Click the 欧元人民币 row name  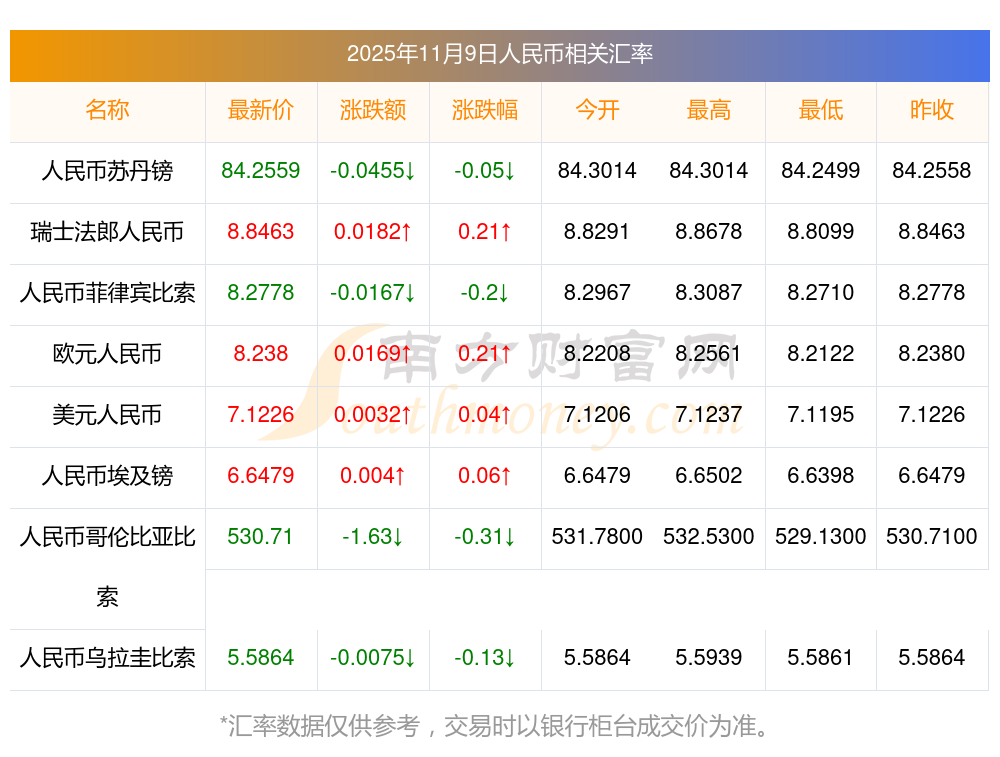[107, 354]
